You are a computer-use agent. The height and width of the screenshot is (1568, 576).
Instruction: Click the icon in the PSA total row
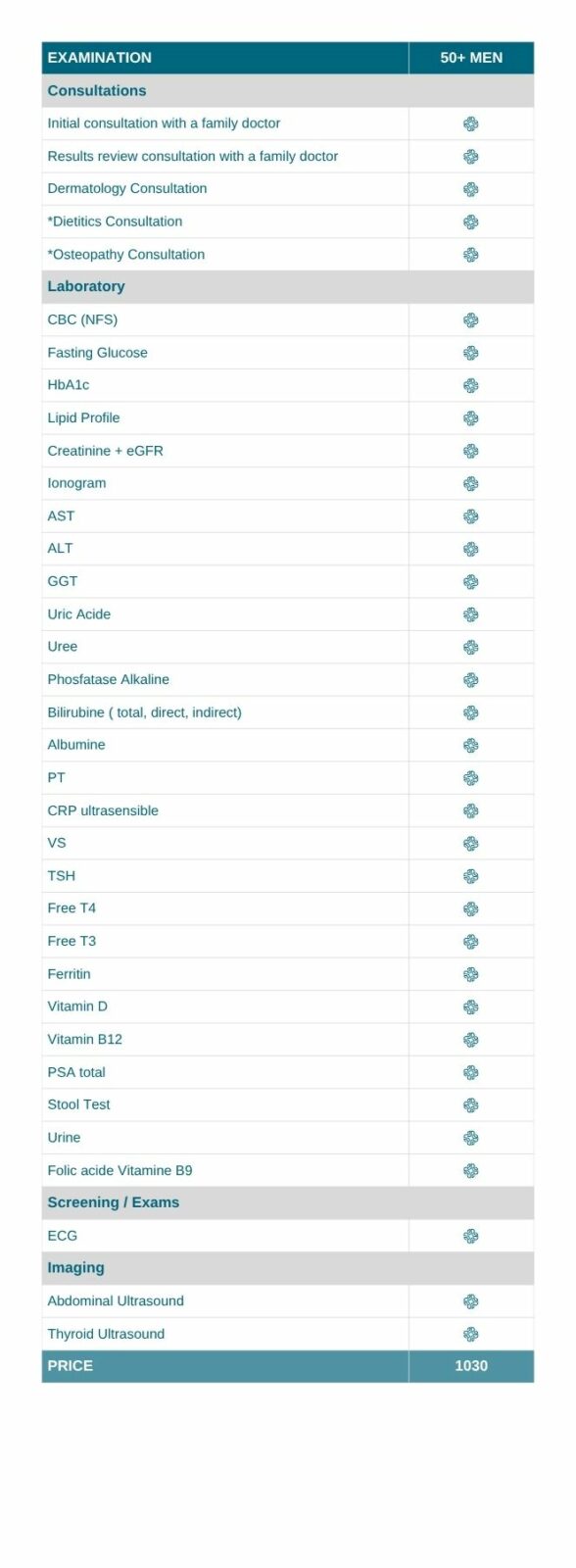(x=470, y=1072)
